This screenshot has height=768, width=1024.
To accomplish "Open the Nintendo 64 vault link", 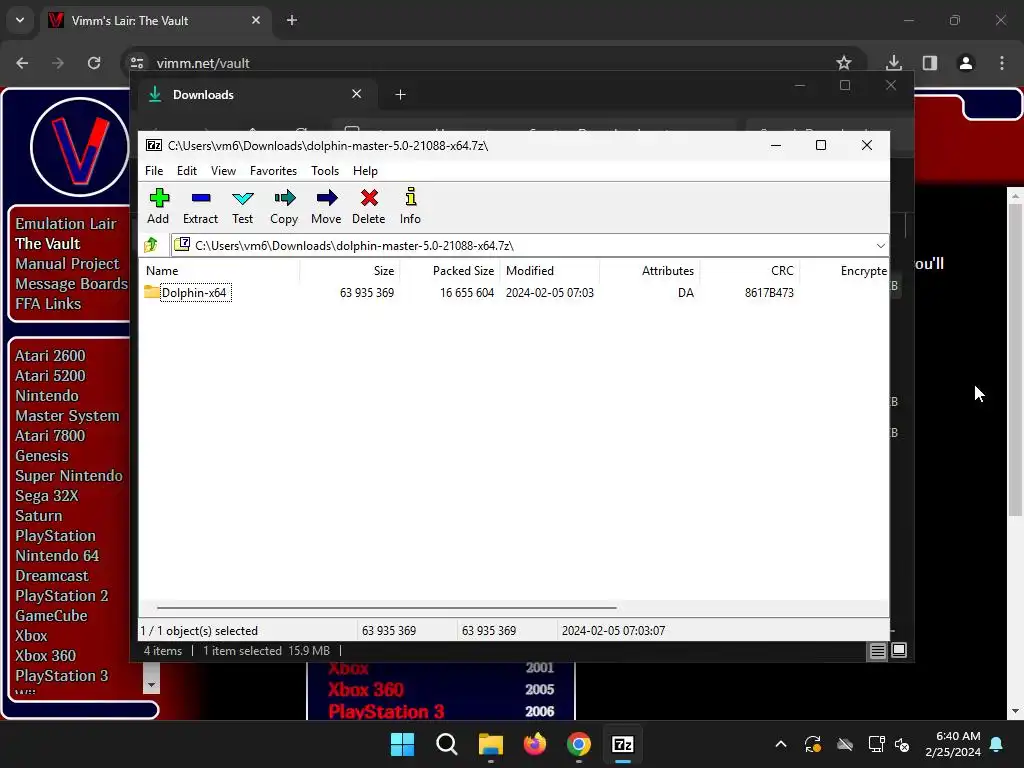I will click(57, 556).
